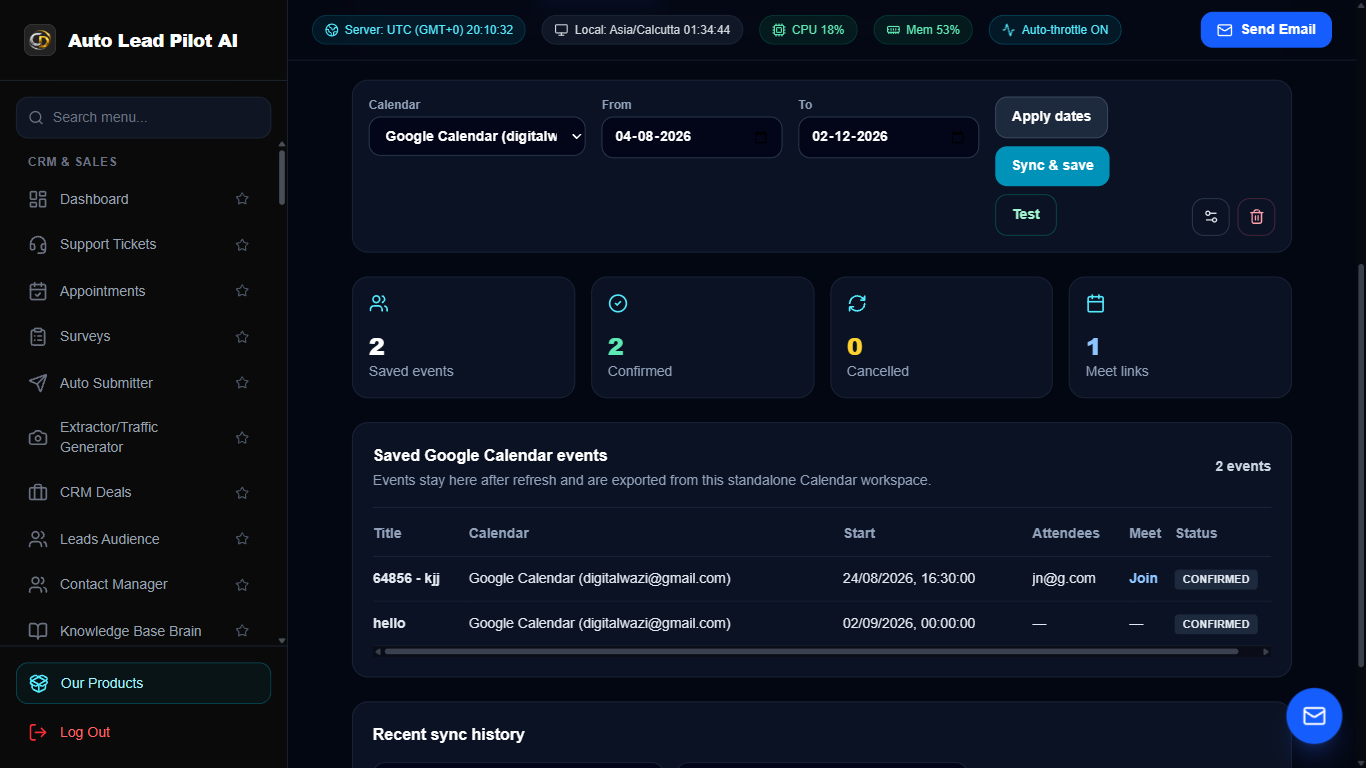Click the Attendees column header

tap(1066, 534)
